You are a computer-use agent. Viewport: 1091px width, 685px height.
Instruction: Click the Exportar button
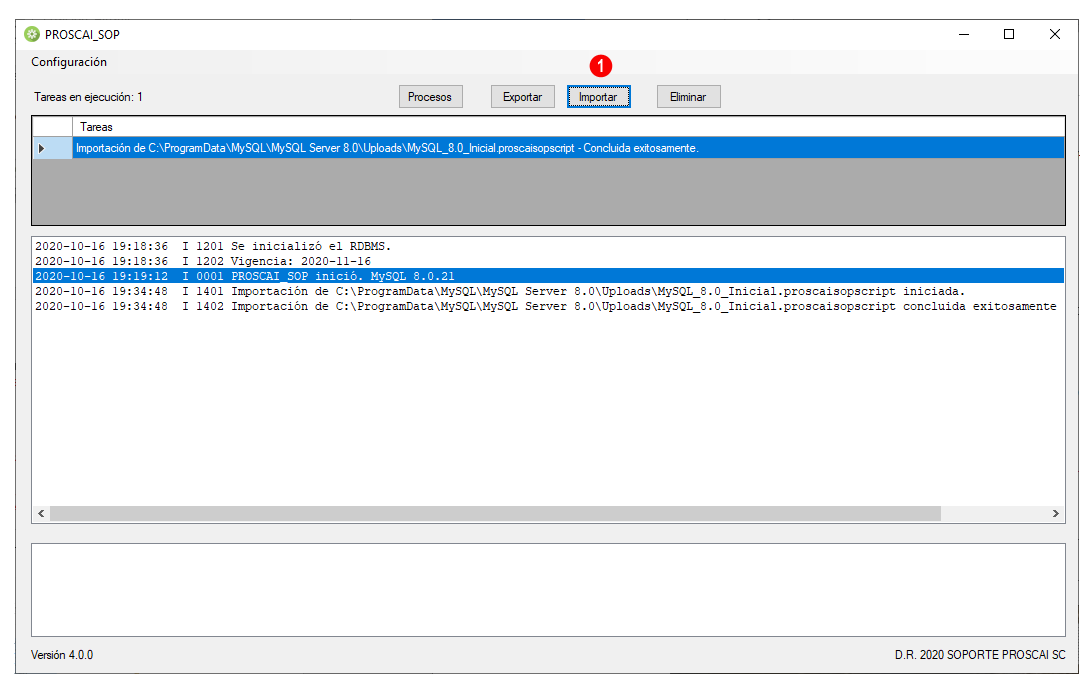coord(522,97)
